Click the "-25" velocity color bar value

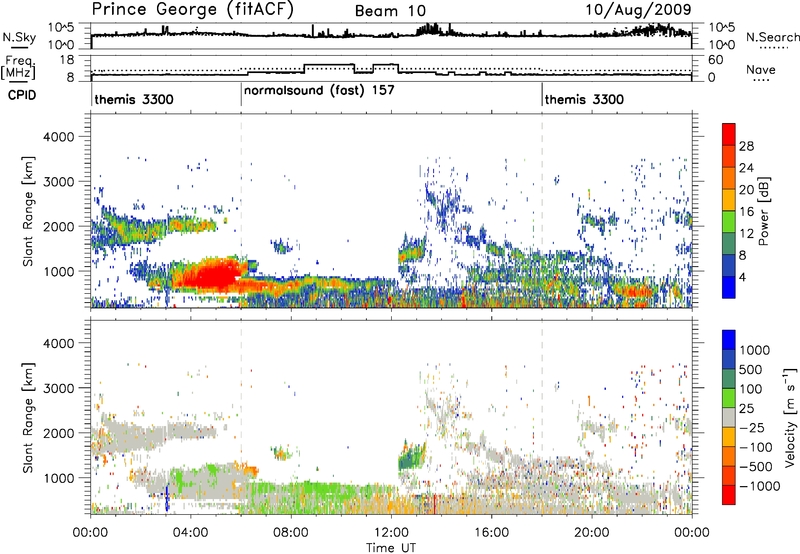pyautogui.click(x=752, y=428)
